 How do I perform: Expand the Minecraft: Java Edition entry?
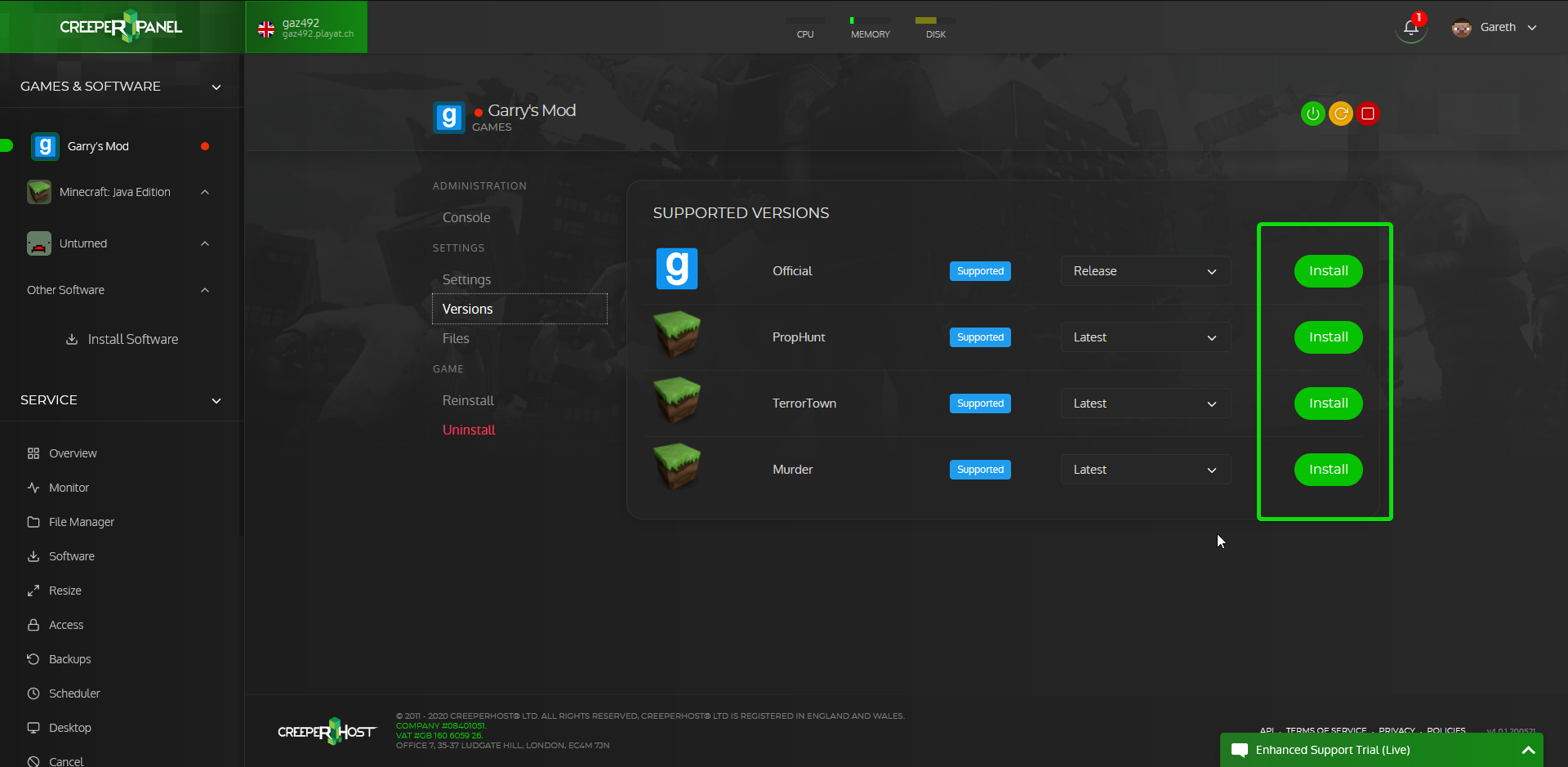click(205, 192)
